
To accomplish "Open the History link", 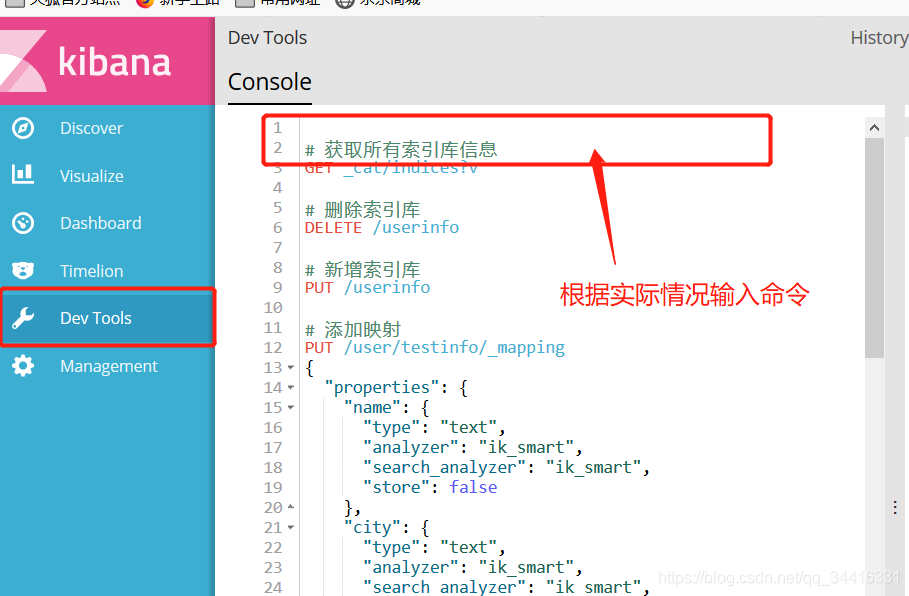I will (879, 38).
